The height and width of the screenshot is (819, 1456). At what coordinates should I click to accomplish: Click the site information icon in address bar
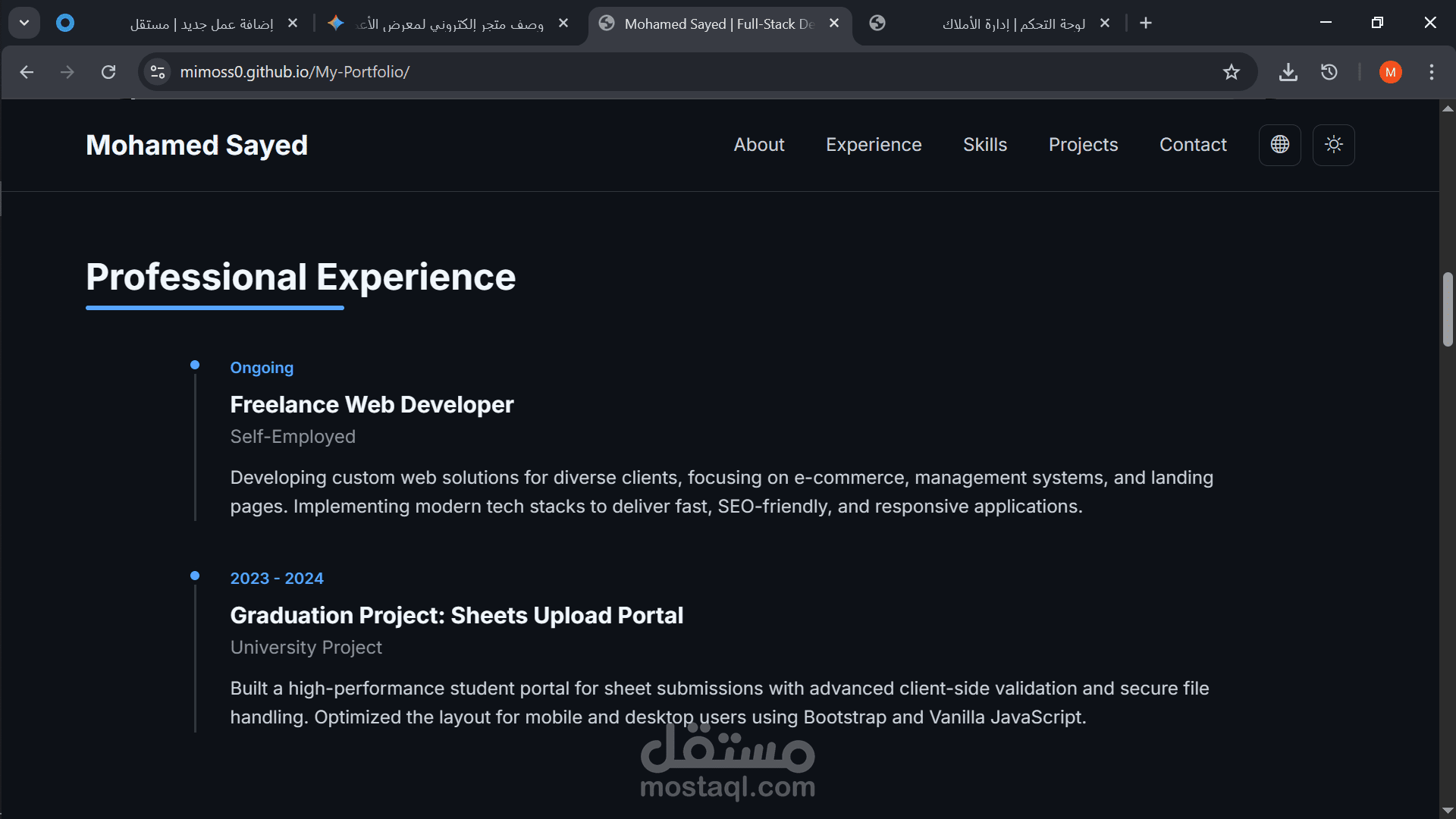158,72
